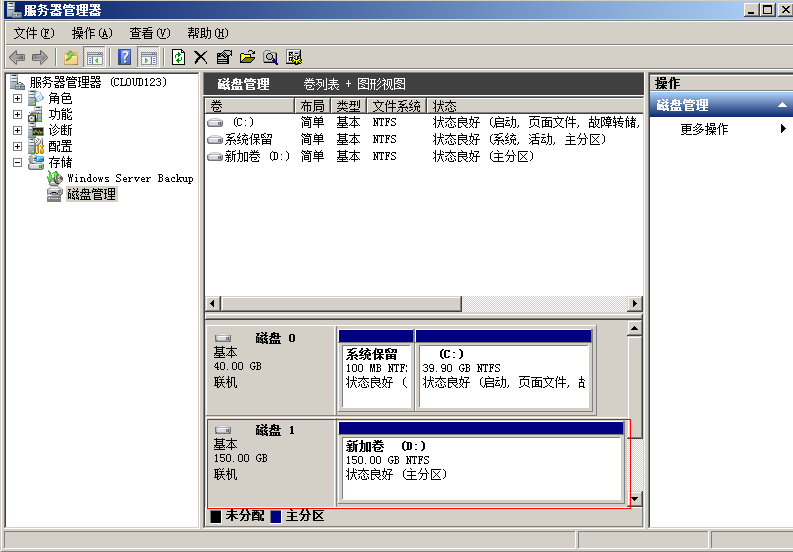Click the volume list horizontal scrollbar right arrow
This screenshot has width=793, height=552.
point(635,304)
